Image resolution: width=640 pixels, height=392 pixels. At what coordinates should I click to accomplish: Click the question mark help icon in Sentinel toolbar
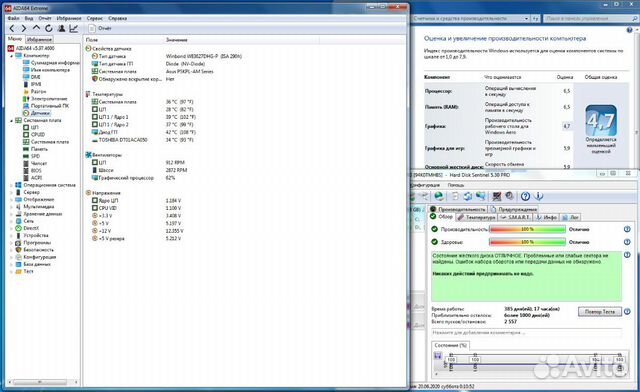[x=525, y=196]
